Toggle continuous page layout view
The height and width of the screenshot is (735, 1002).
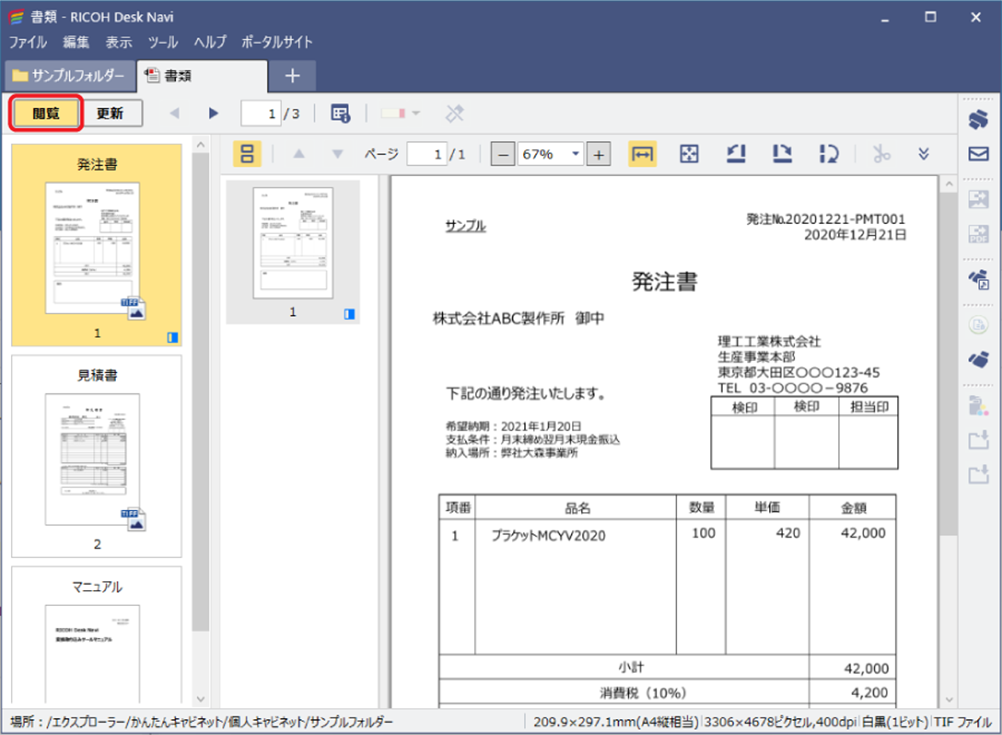247,154
